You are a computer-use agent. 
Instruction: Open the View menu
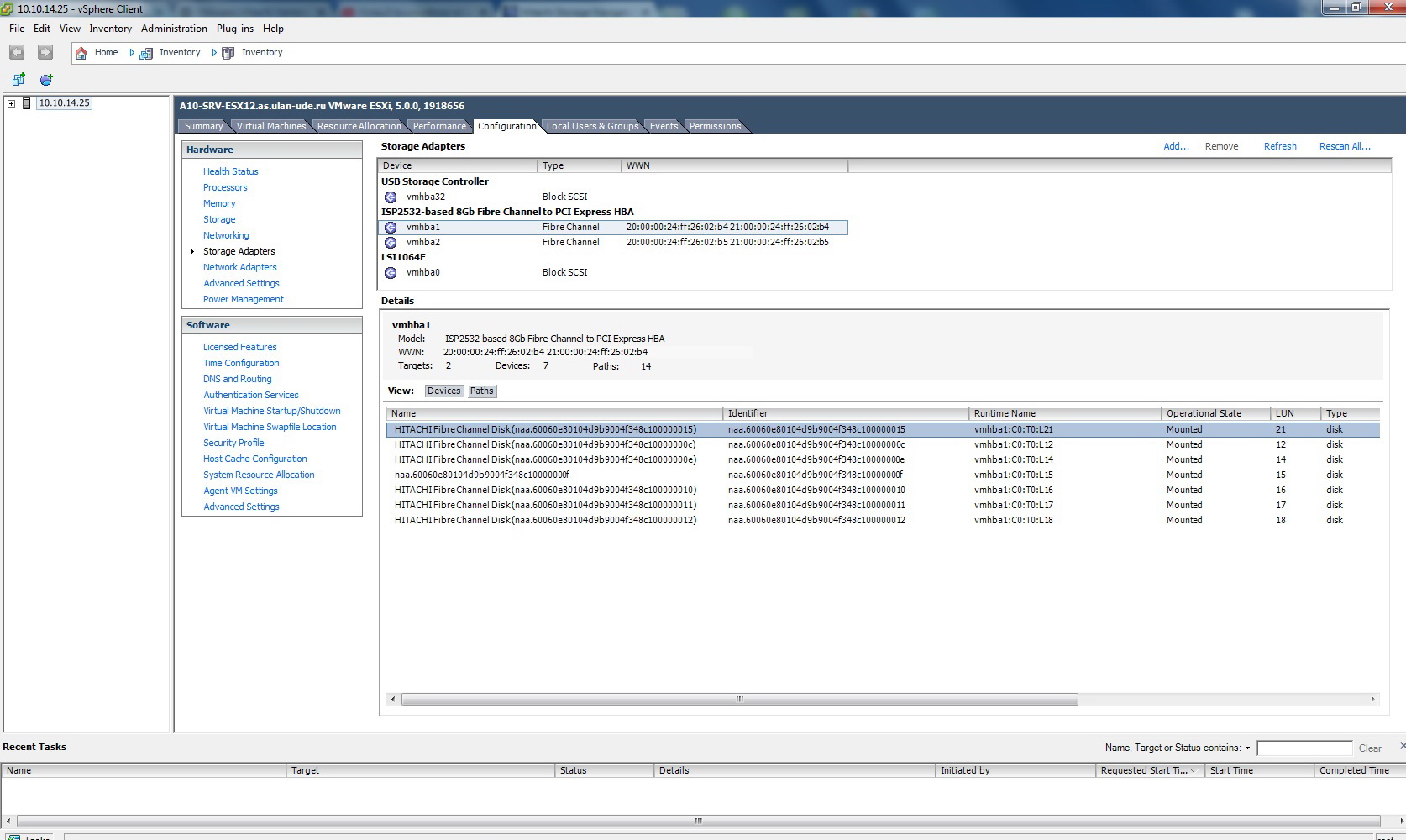tap(71, 29)
